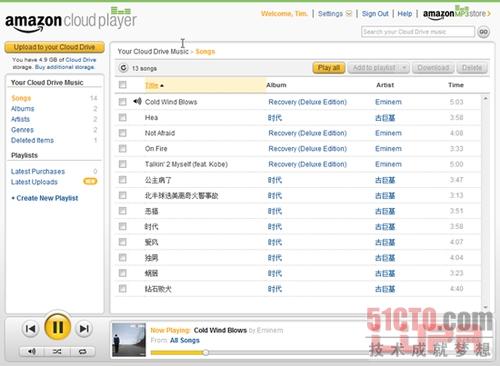Expand the Add to playlist dropdown arrow
500x366 pixels.
[x=404, y=68]
